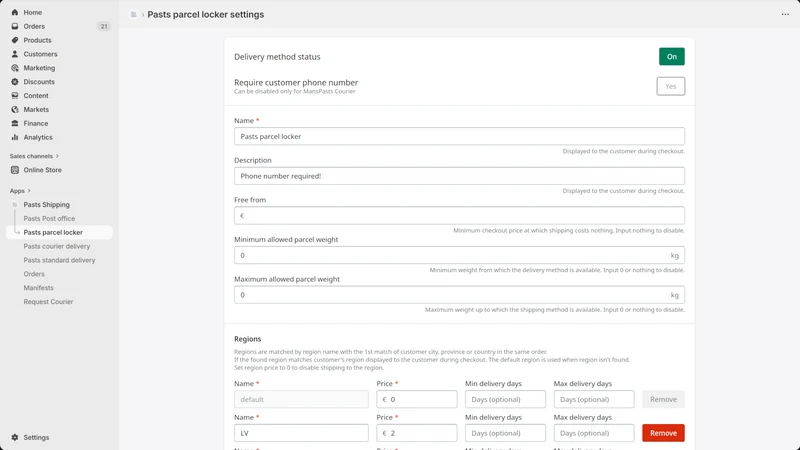This screenshot has height=450, width=800.
Task: Click the Orders count badge 21
Action: (104, 26)
